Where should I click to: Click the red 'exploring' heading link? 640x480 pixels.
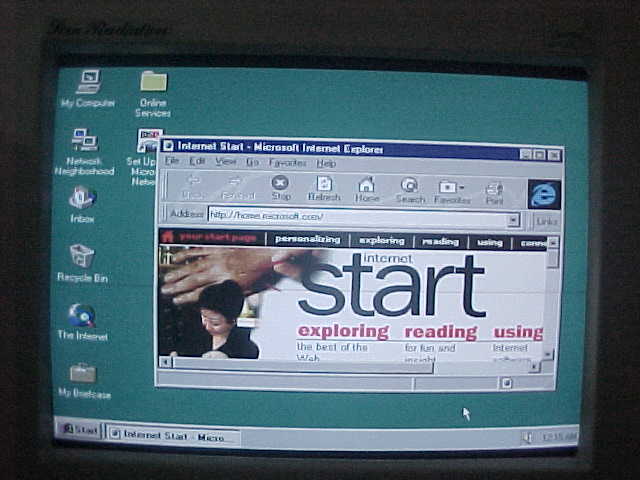(x=343, y=331)
